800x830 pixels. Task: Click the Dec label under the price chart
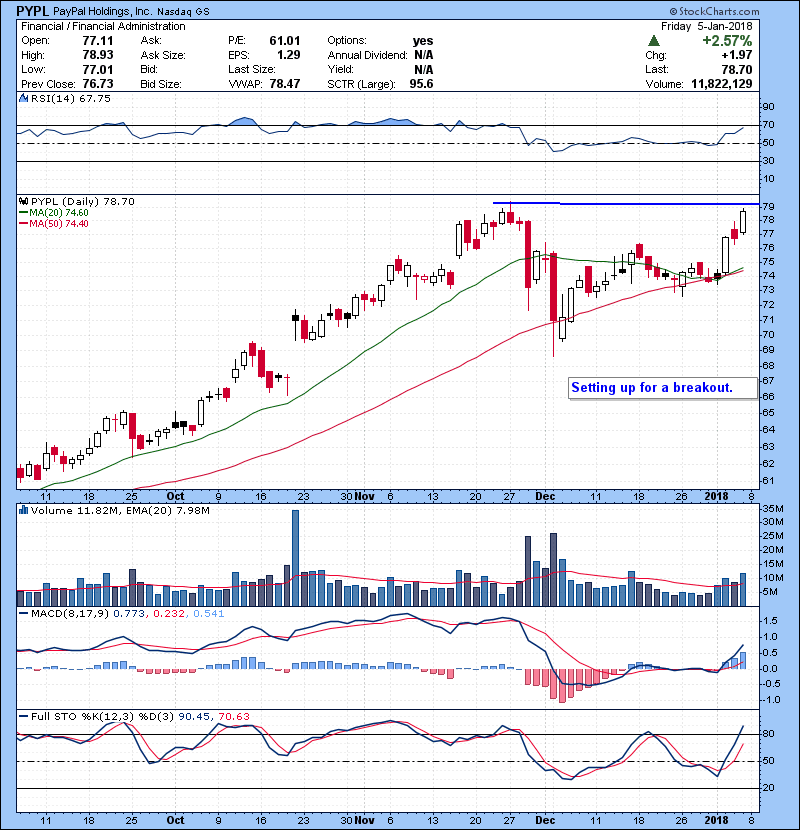click(x=545, y=497)
